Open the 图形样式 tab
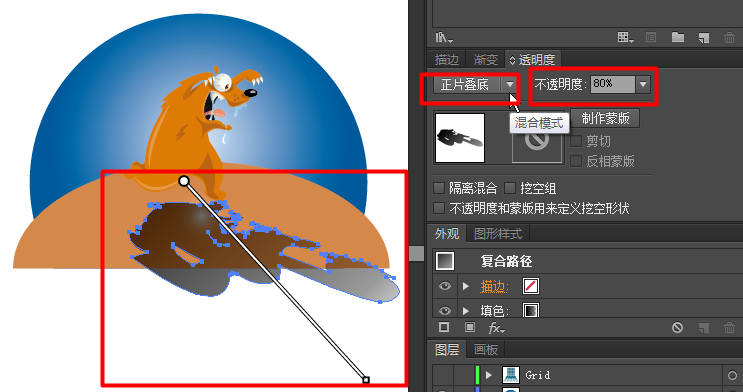 point(498,234)
